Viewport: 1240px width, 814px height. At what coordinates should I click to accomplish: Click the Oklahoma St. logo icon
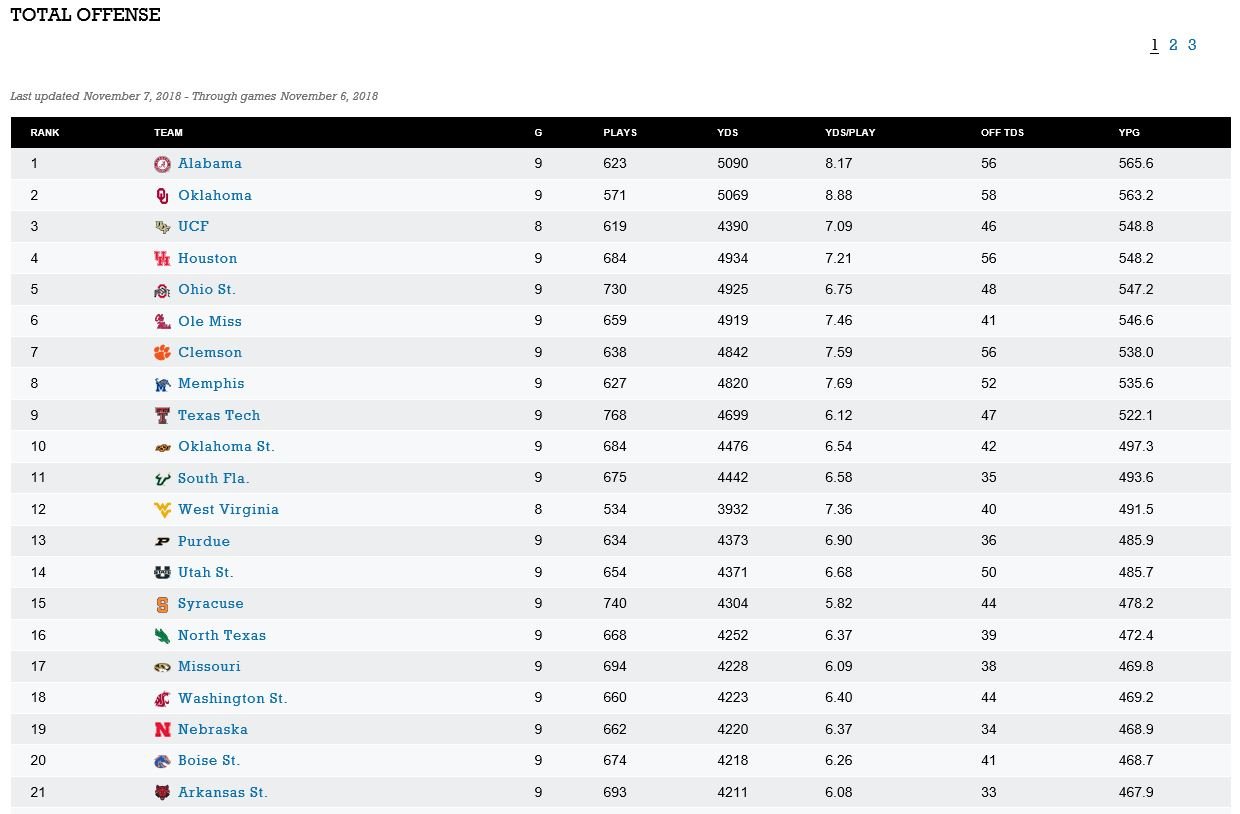(x=162, y=447)
